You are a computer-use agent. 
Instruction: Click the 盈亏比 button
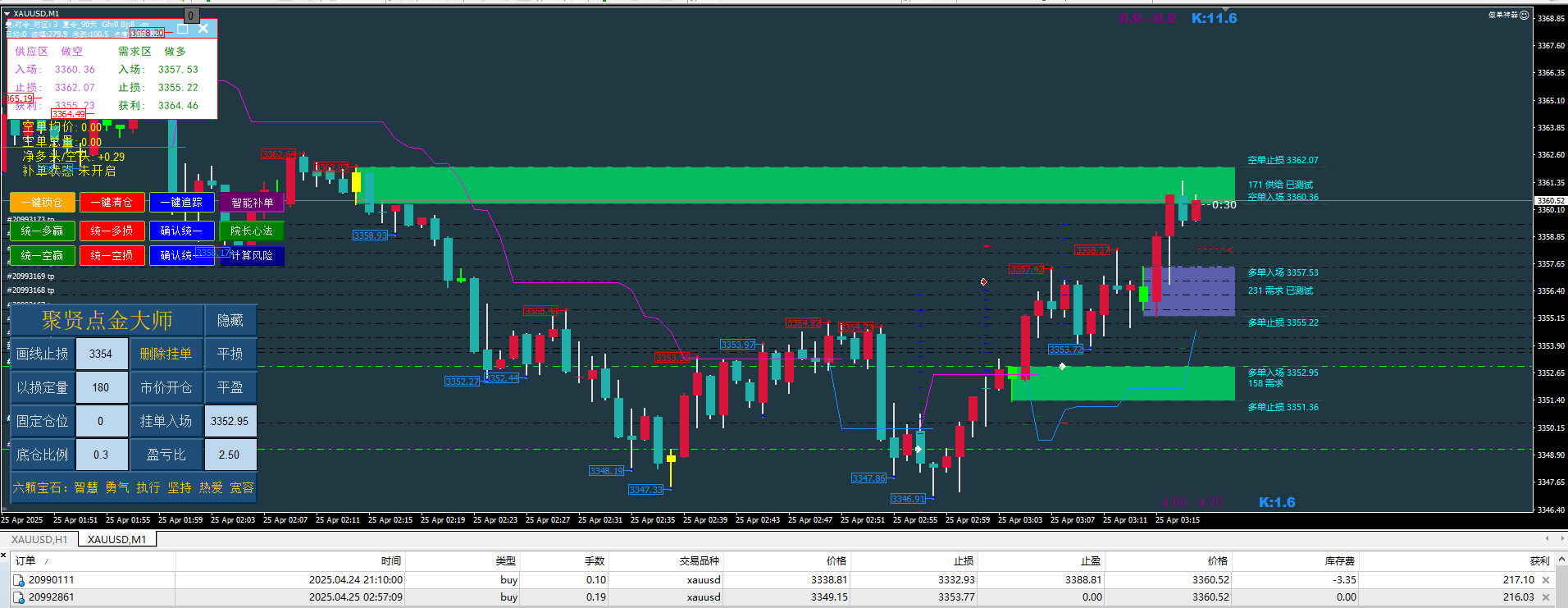pyautogui.click(x=166, y=455)
